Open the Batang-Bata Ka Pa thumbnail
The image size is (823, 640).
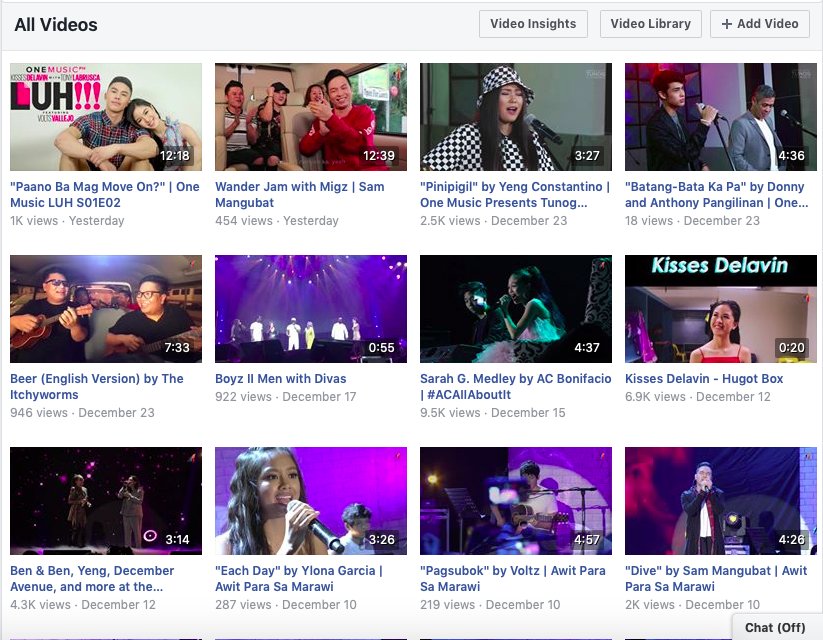[721, 117]
